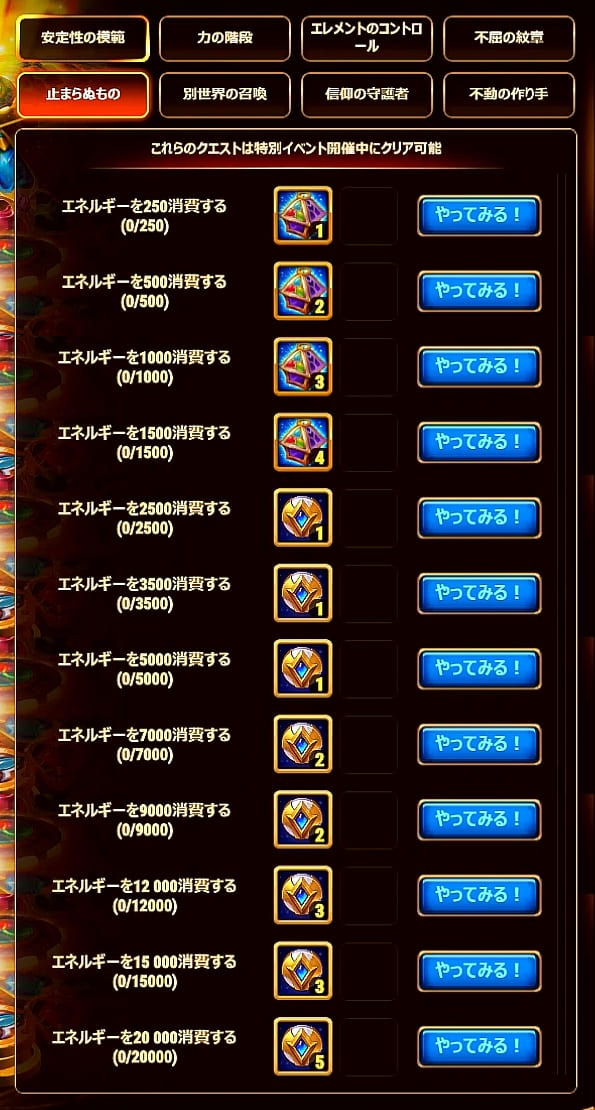The image size is (595, 1110).
Task: Click やってみる！ for 250 energy quest
Action: (479, 215)
